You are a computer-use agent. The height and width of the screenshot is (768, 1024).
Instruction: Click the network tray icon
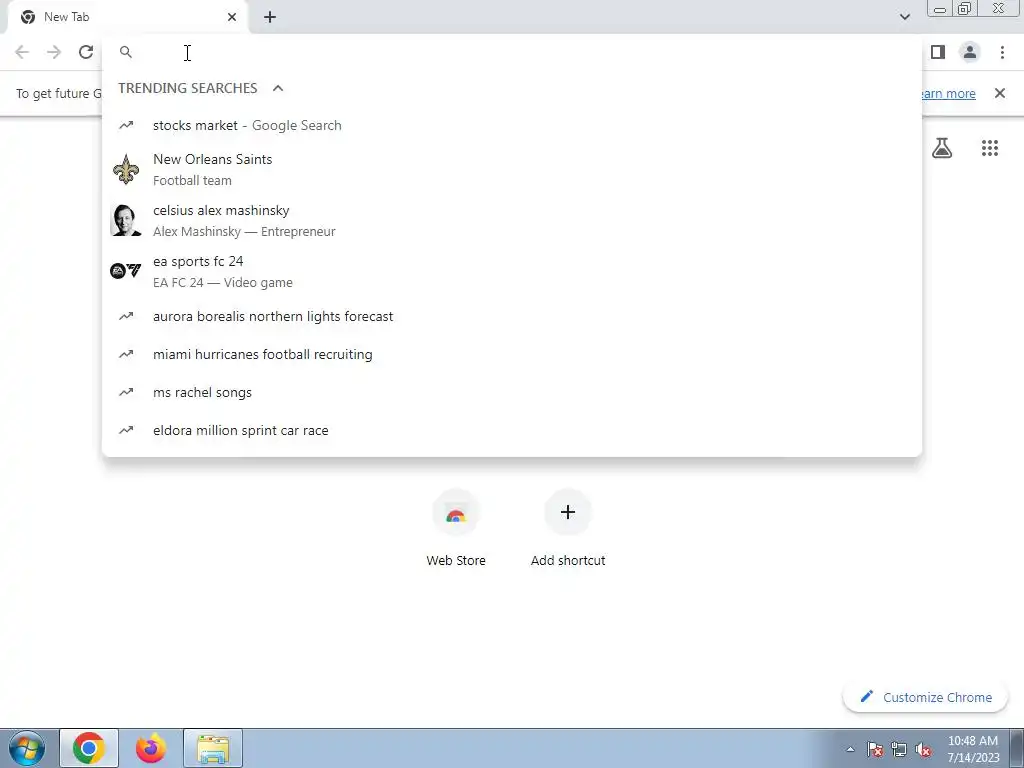899,749
